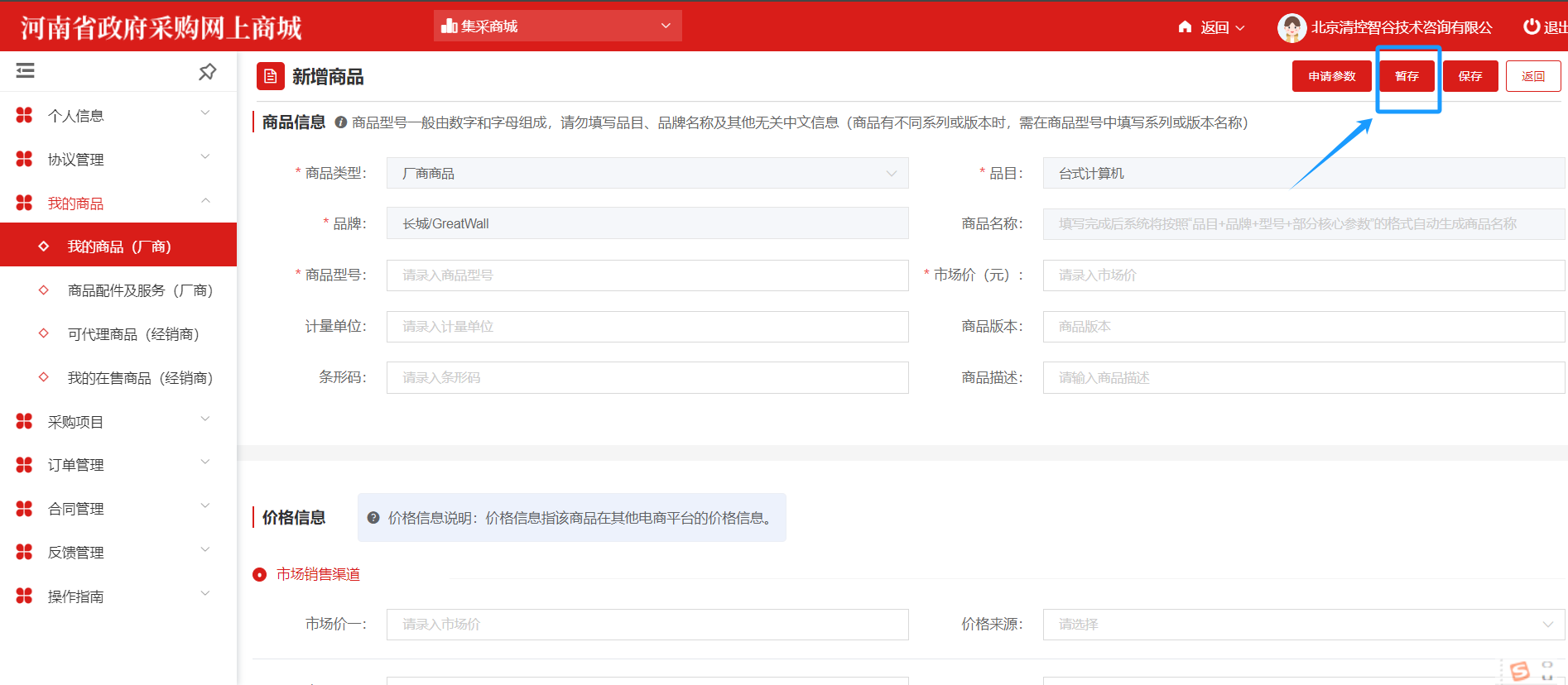Viewport: 1568px width, 685px height.
Task: Focus the 市场价一 input field
Action: [x=647, y=625]
